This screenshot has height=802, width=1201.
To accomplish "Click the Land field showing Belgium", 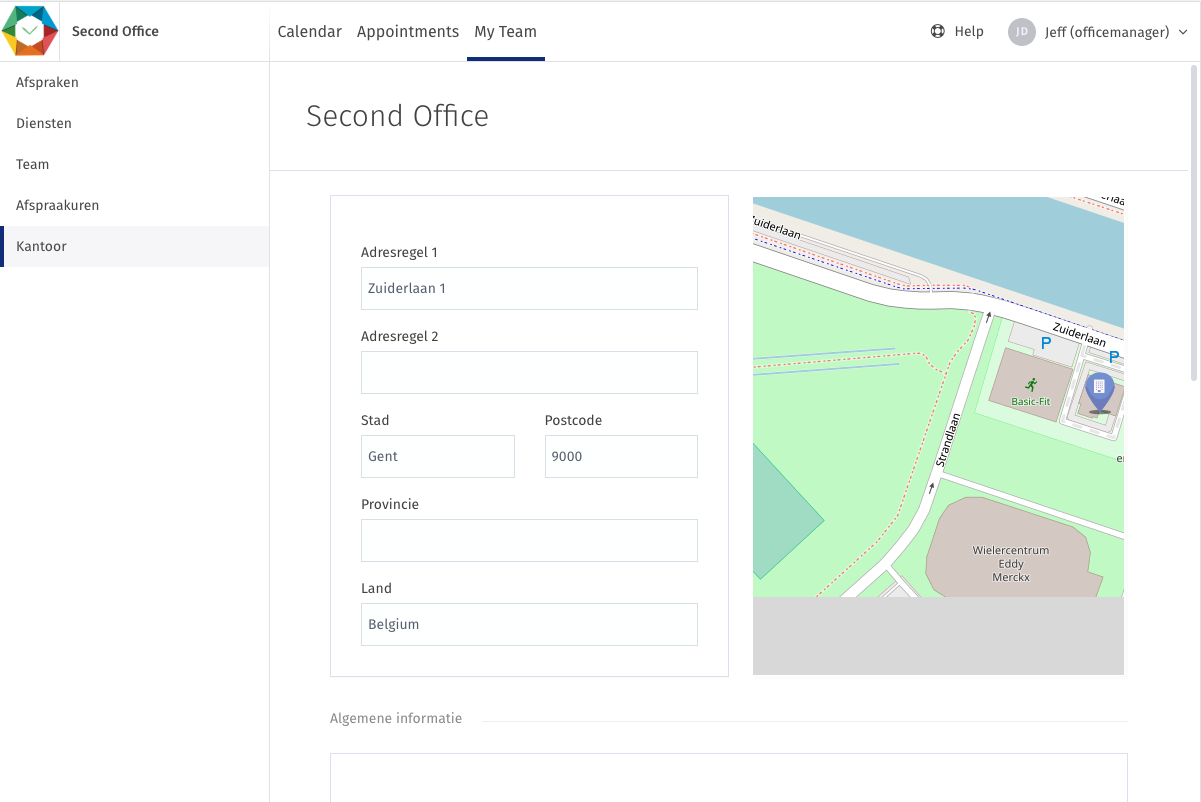I will coord(529,624).
